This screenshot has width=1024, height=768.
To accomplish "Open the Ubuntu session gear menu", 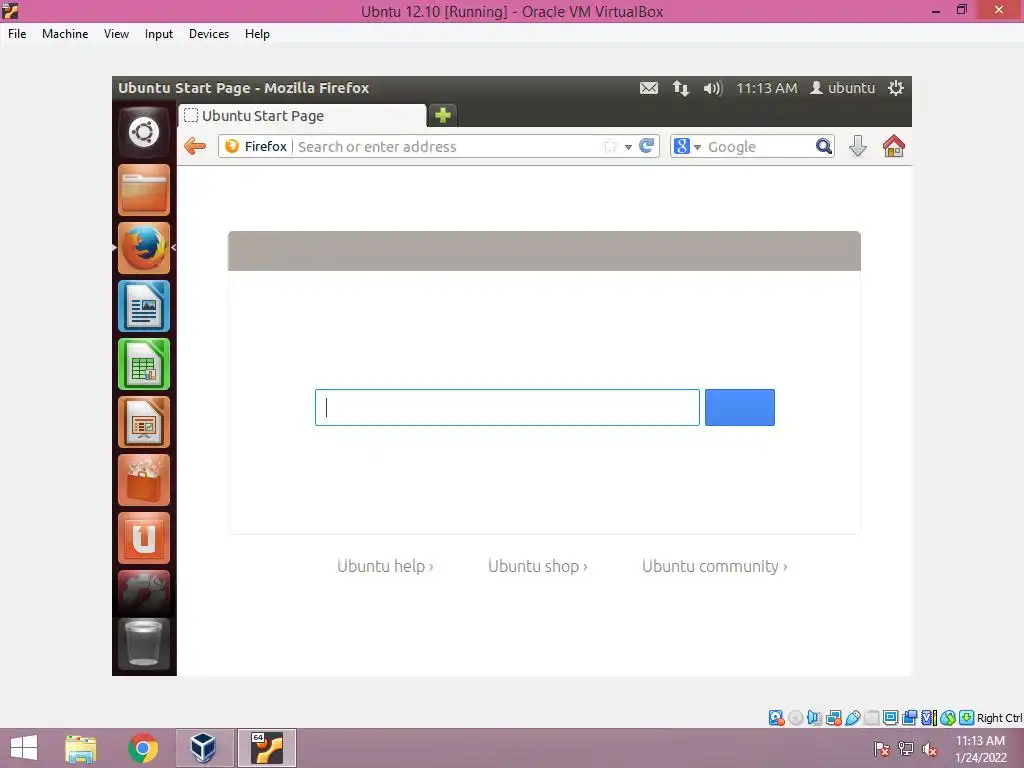I will click(895, 88).
